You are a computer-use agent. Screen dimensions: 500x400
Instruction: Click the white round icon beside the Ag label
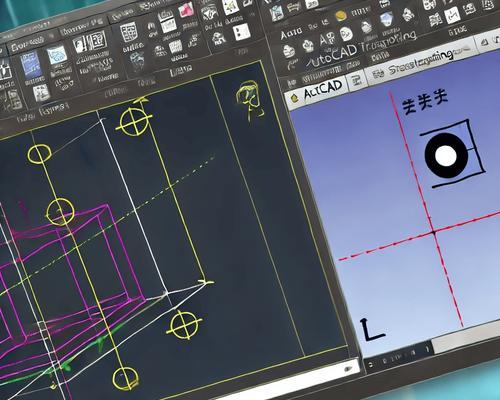346,34
